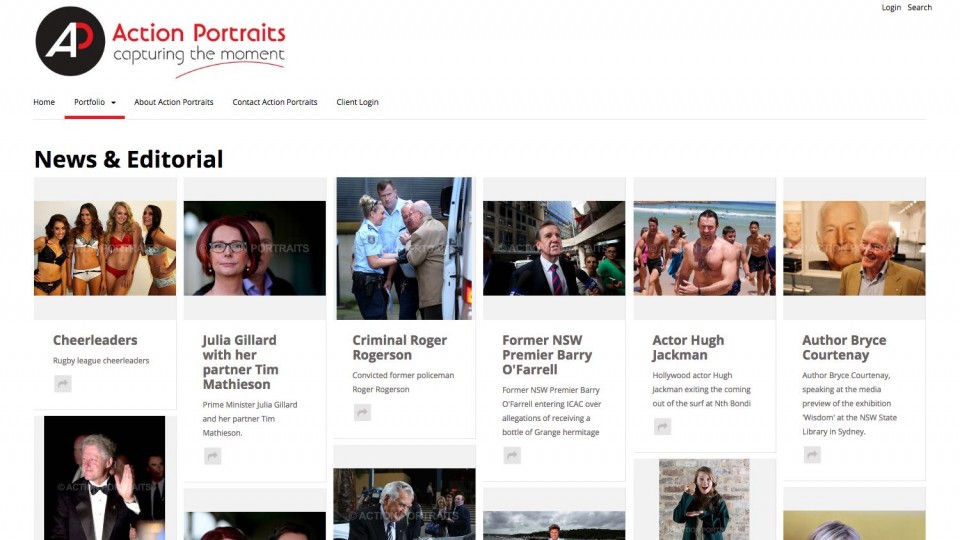Open Hugh Jackman beach photo thumbnail

pos(705,249)
